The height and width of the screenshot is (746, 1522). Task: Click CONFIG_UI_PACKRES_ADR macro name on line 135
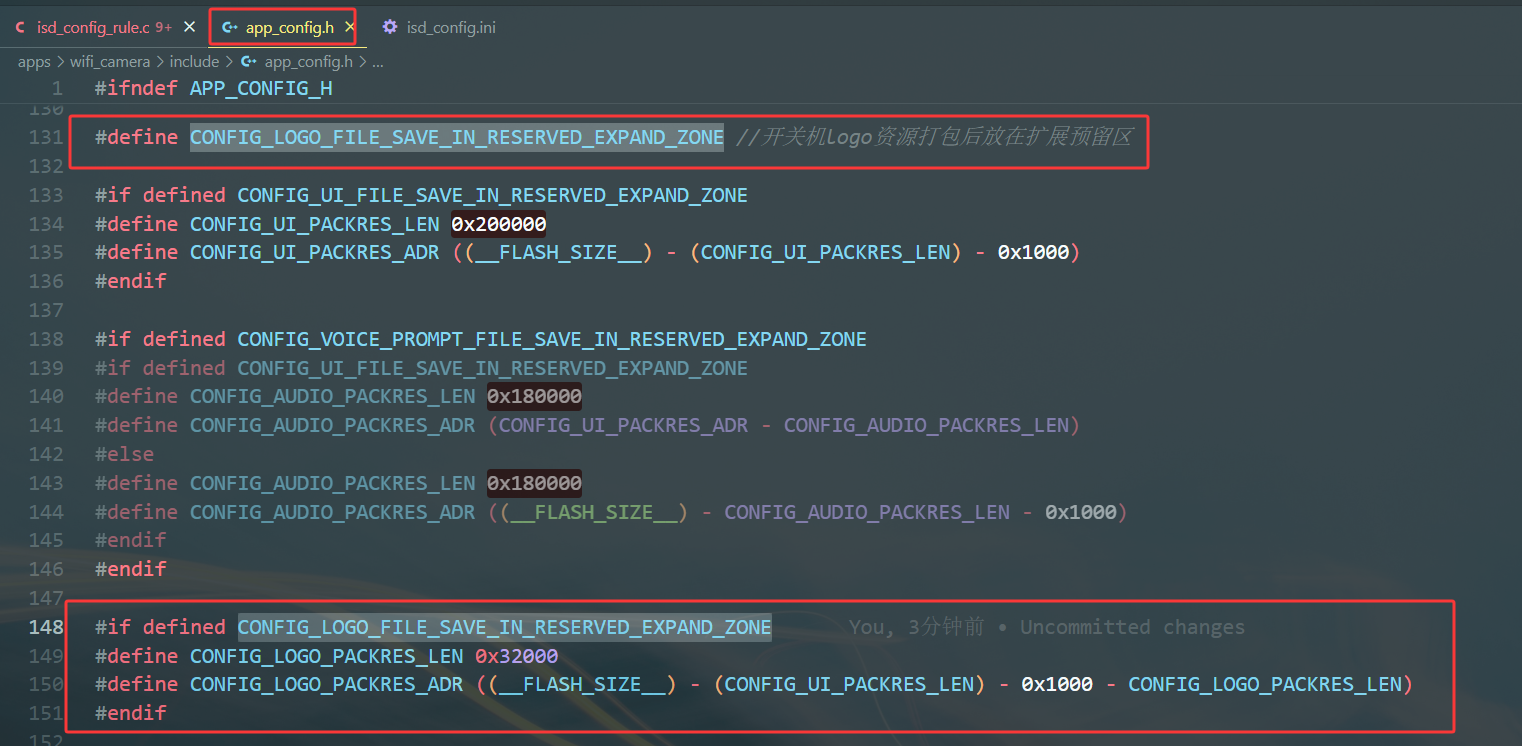coord(315,252)
